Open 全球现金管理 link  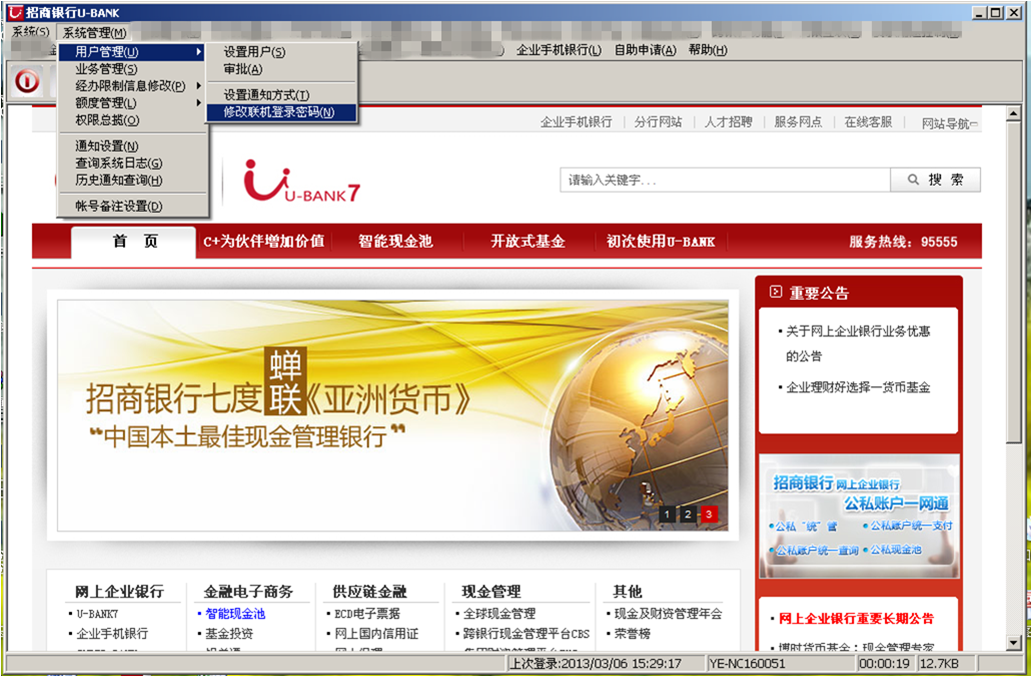pyautogui.click(x=499, y=614)
